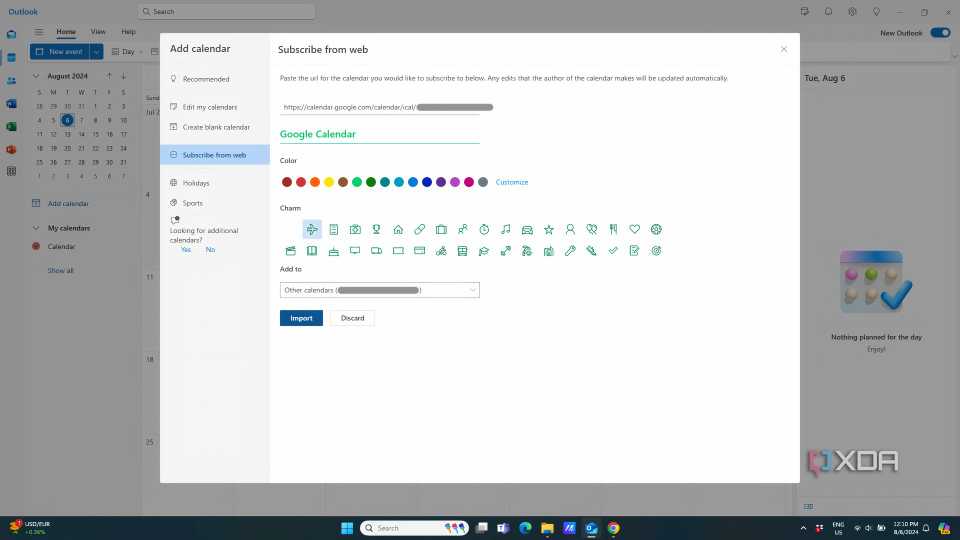Select the graduation cap charm
The height and width of the screenshot is (540, 960).
point(484,251)
